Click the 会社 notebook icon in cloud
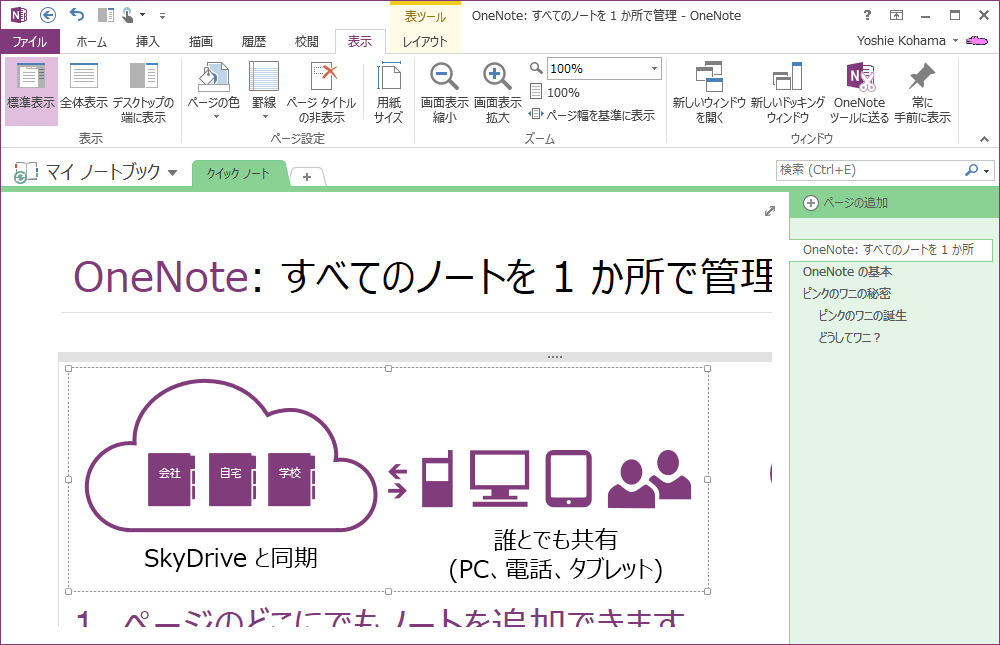Screen dimensions: 1000x645 coord(171,479)
